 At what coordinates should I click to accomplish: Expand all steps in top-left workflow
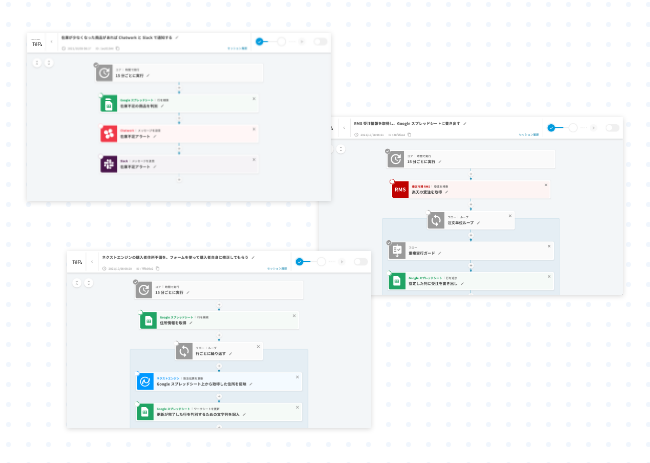pyautogui.click(x=37, y=62)
